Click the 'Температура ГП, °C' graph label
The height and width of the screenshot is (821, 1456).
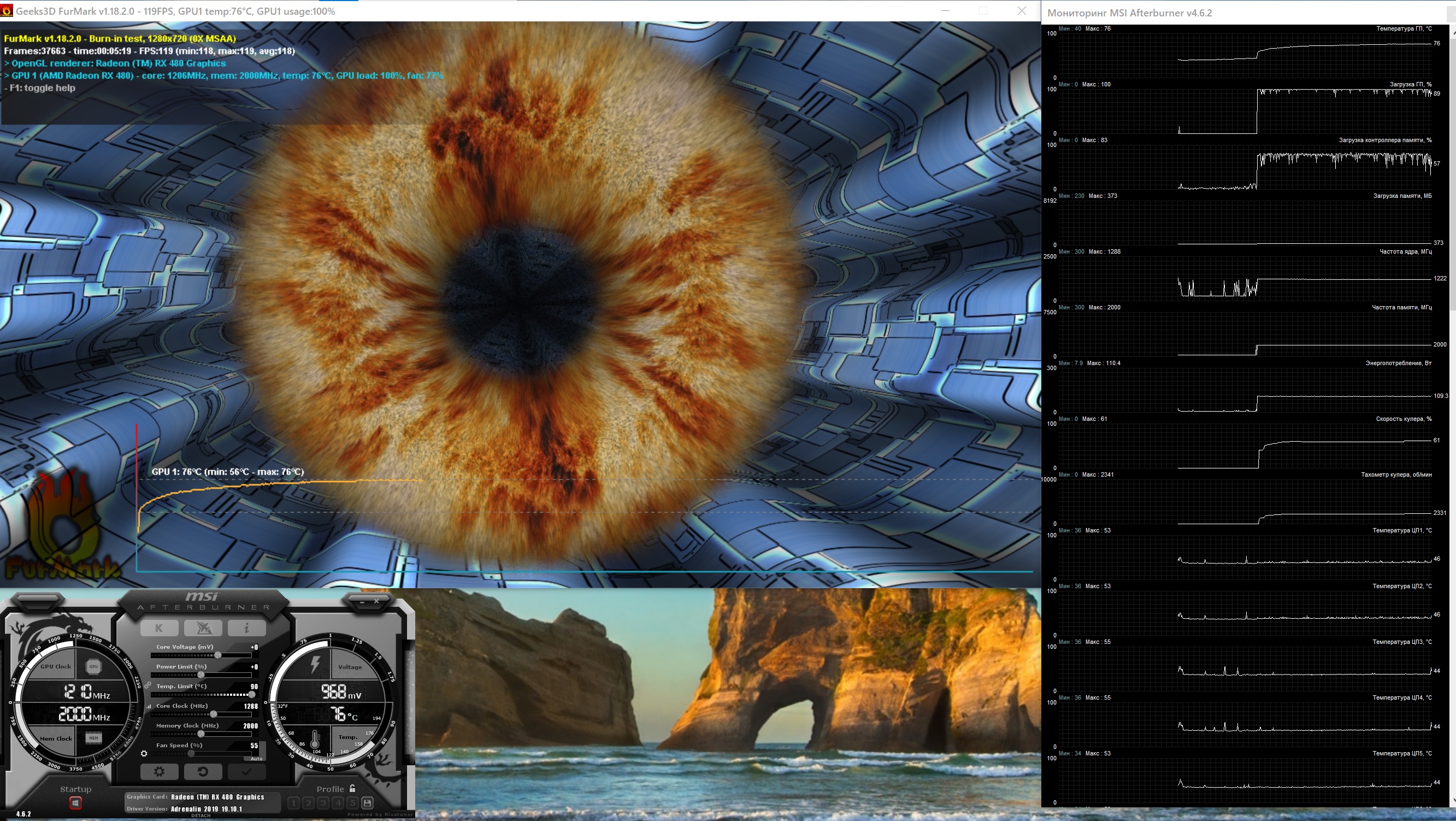click(x=1404, y=28)
